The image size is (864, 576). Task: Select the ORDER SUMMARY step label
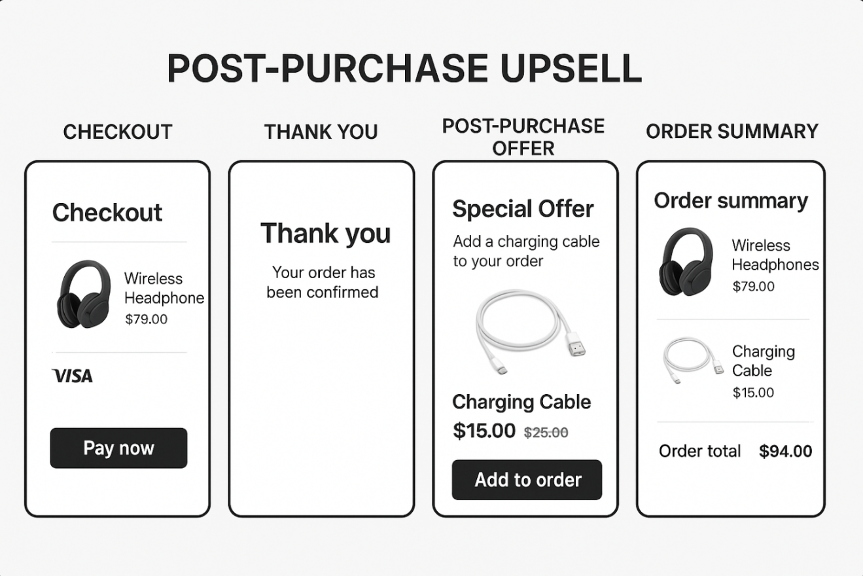[732, 131]
